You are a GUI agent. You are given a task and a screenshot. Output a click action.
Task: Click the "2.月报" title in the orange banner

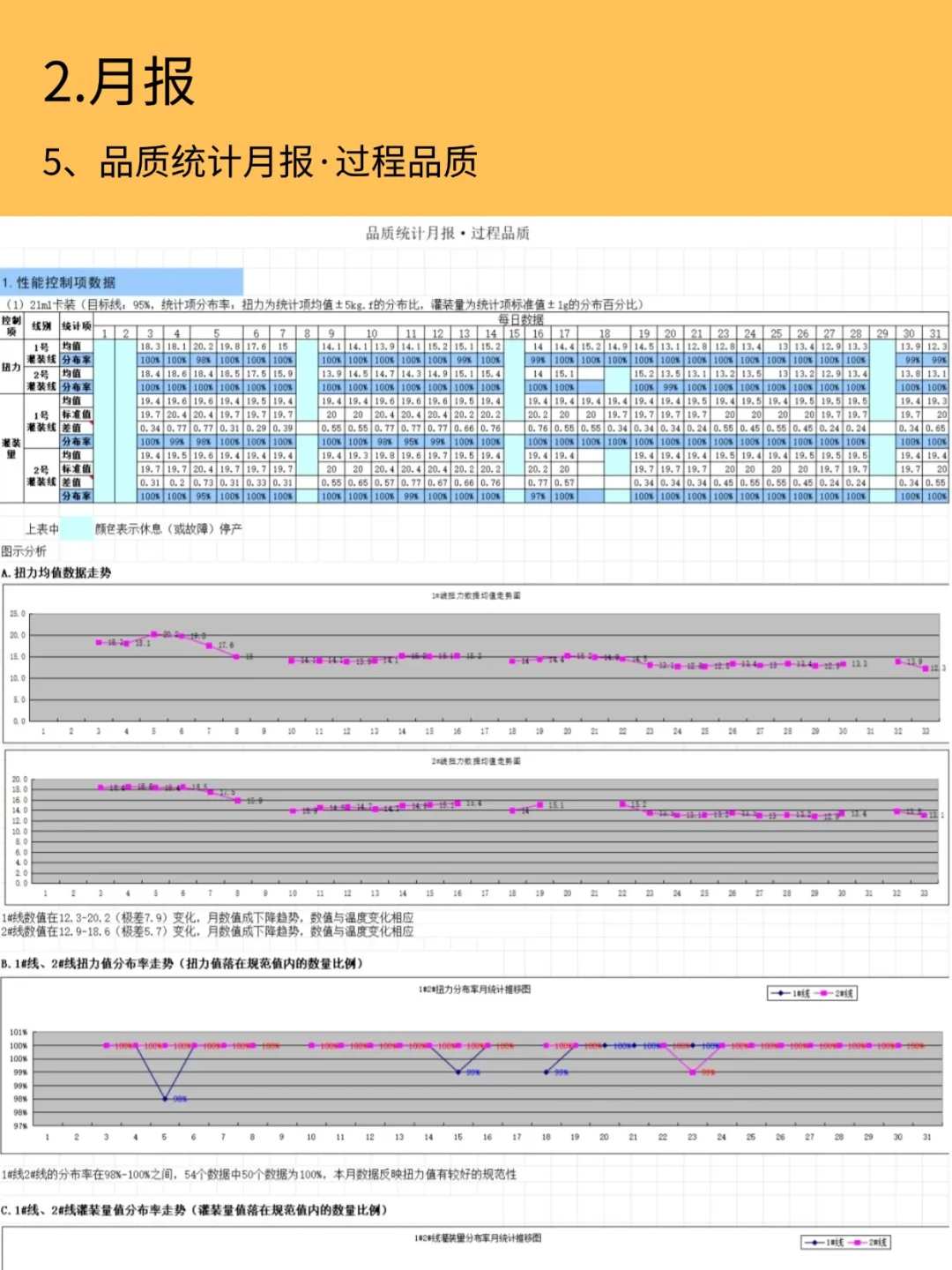tap(118, 82)
